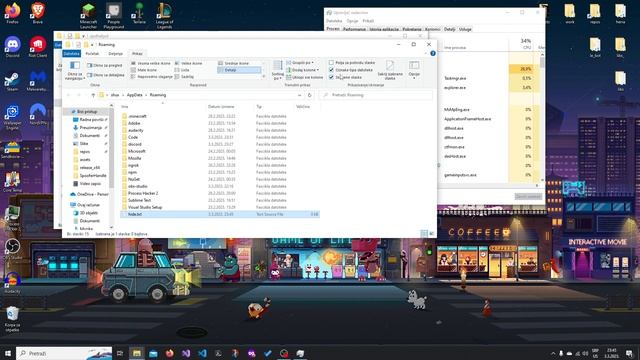Viewport: 640px width, 360px height.
Task: Click the refresh icon beside address bar
Action: [309, 95]
